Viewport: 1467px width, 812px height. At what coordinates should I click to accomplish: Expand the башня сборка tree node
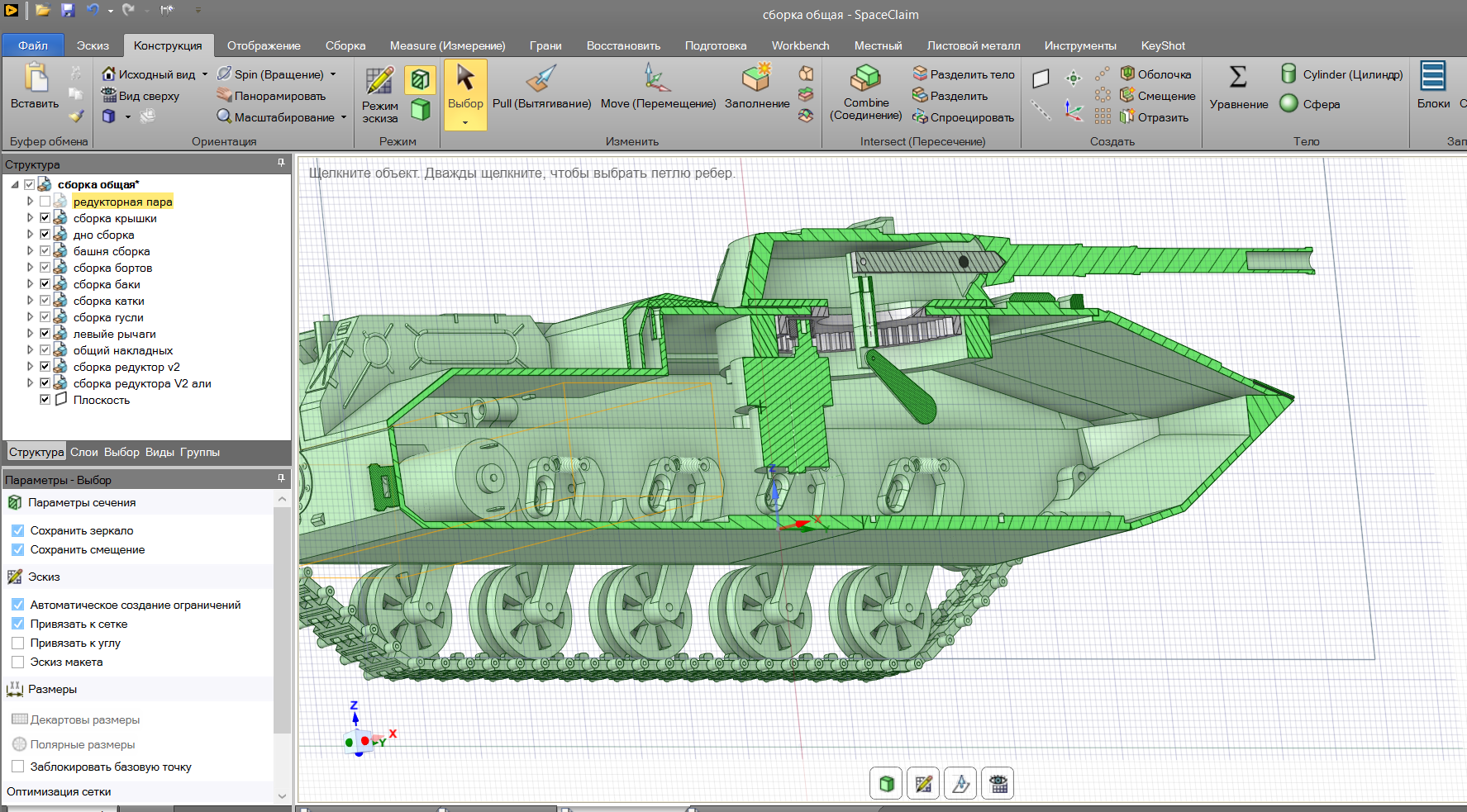pos(31,251)
